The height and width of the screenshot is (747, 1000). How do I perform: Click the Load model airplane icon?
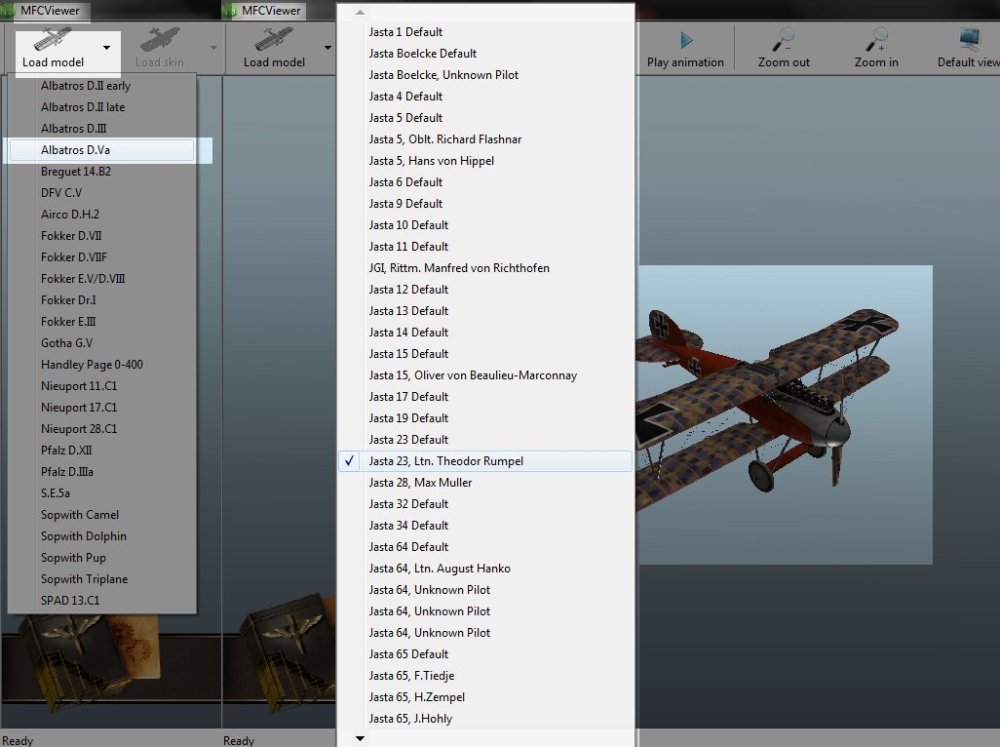[52, 39]
